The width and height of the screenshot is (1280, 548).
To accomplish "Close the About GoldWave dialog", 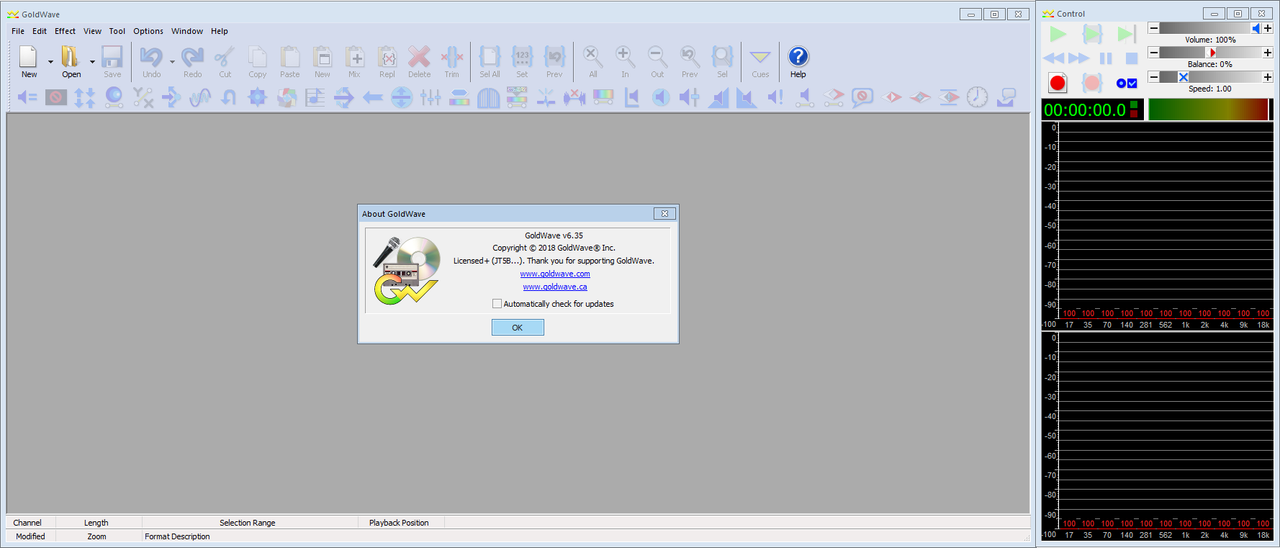I will coord(664,213).
